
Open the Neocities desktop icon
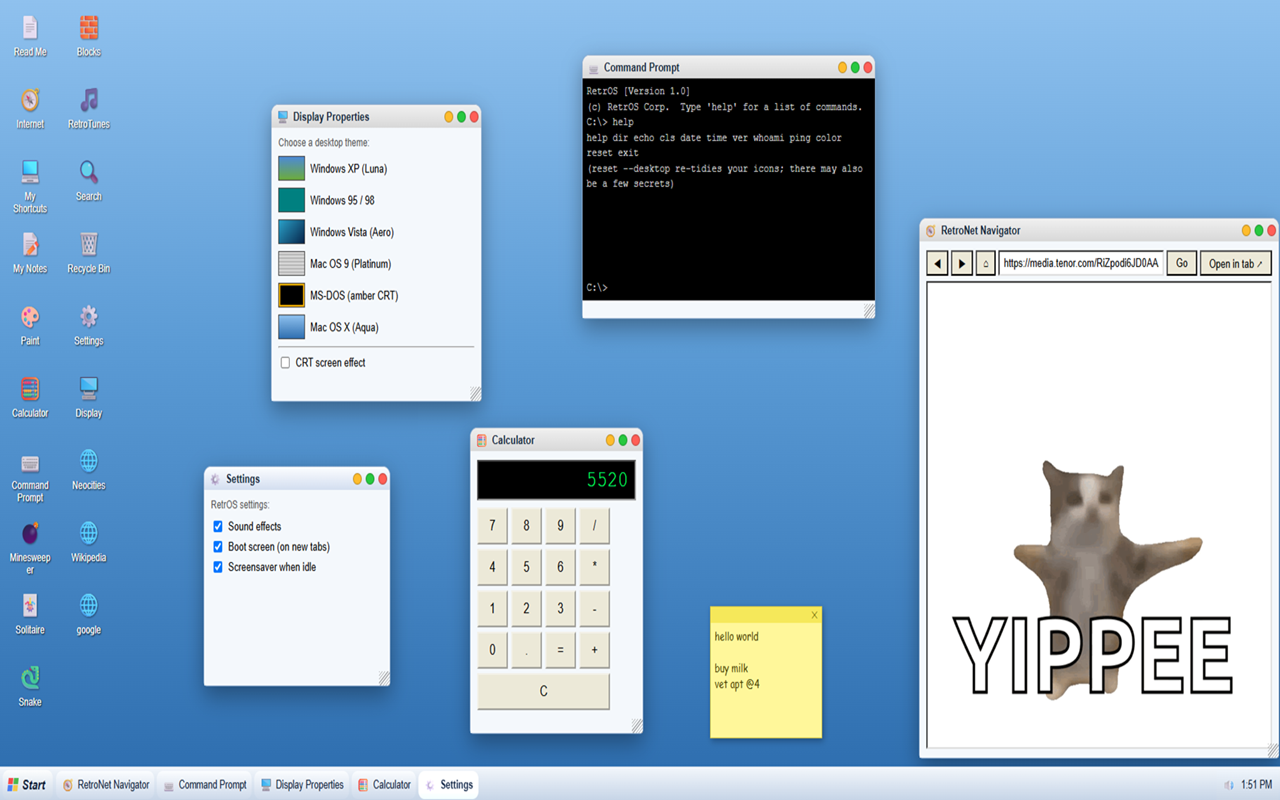click(89, 468)
